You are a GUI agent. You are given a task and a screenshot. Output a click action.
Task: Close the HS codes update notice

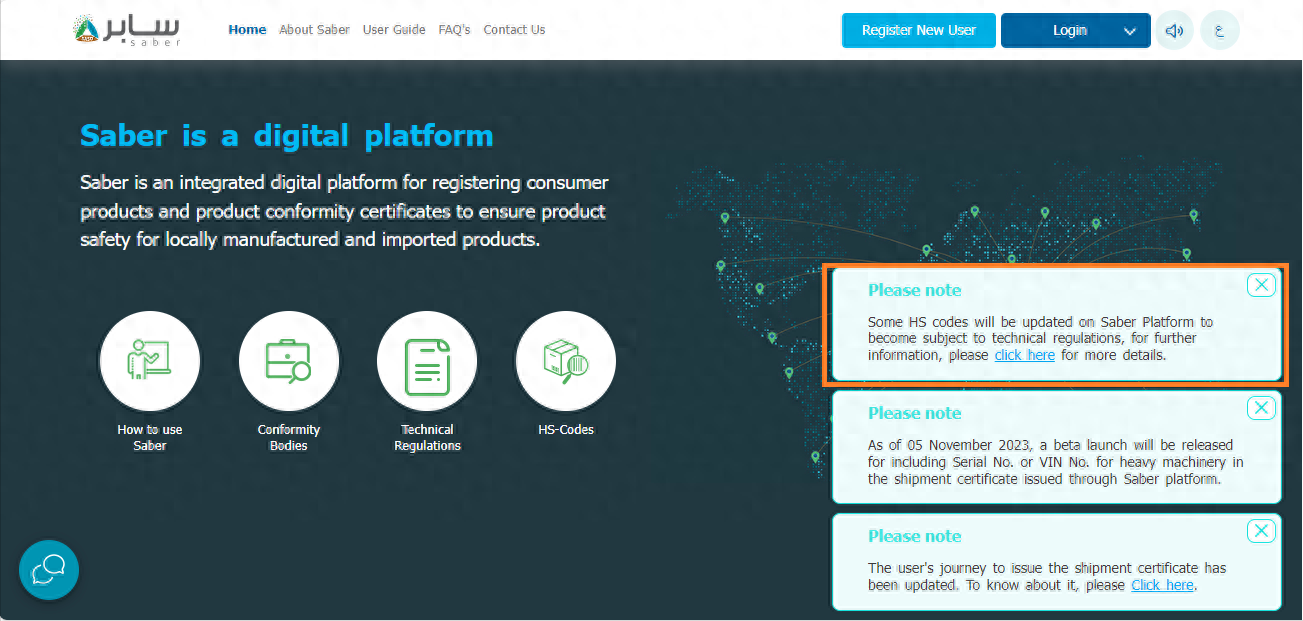click(x=1261, y=285)
